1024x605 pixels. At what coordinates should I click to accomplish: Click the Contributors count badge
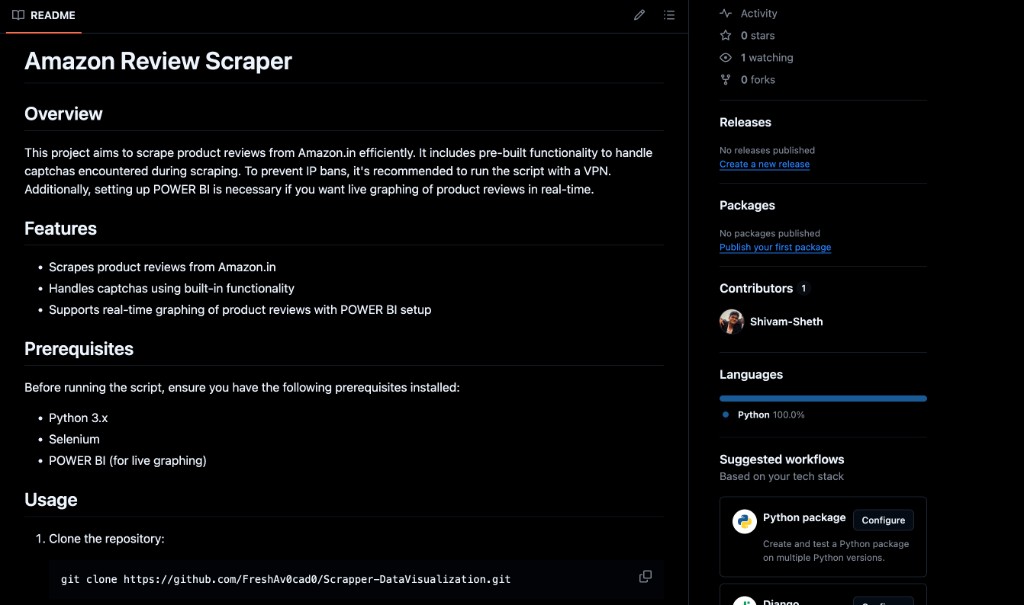coord(803,288)
